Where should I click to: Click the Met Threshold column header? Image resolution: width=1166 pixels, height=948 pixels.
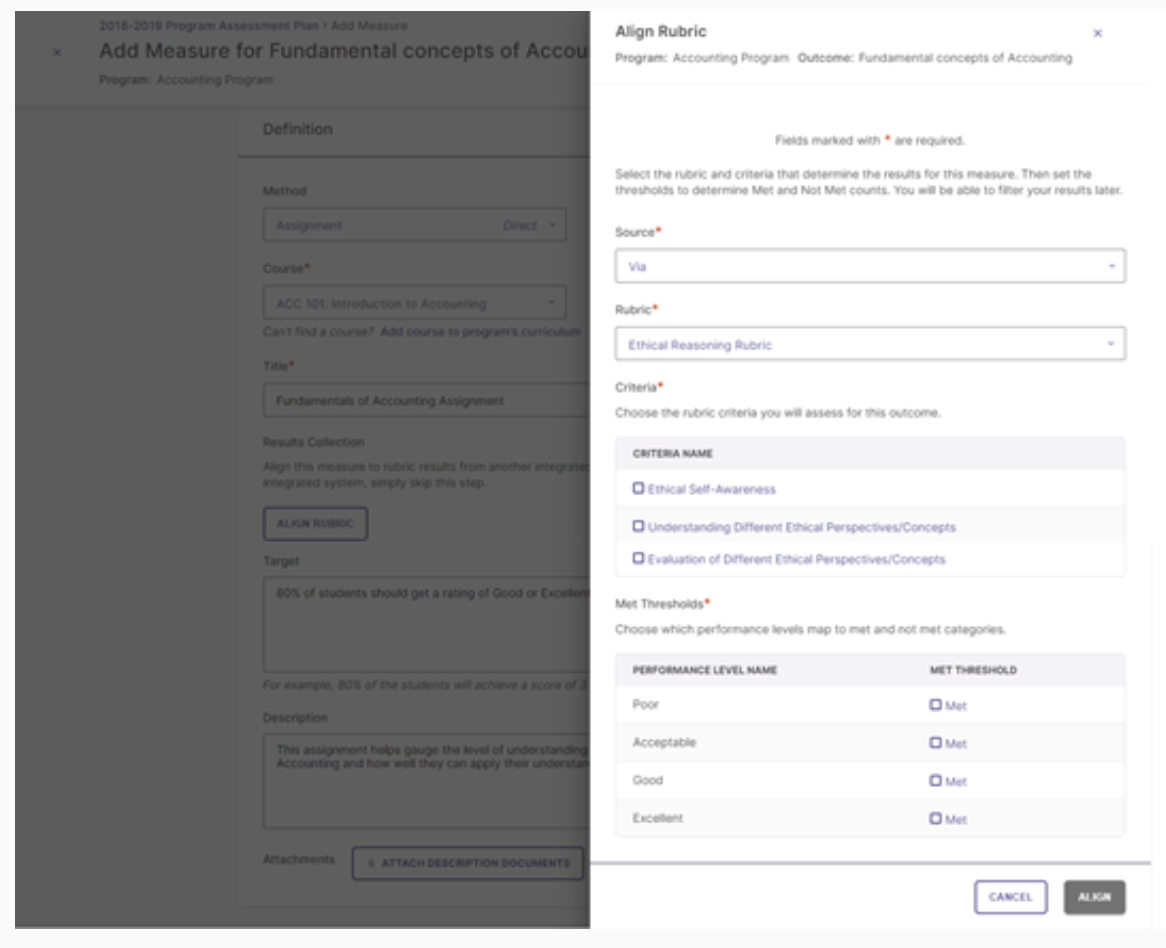973,671
